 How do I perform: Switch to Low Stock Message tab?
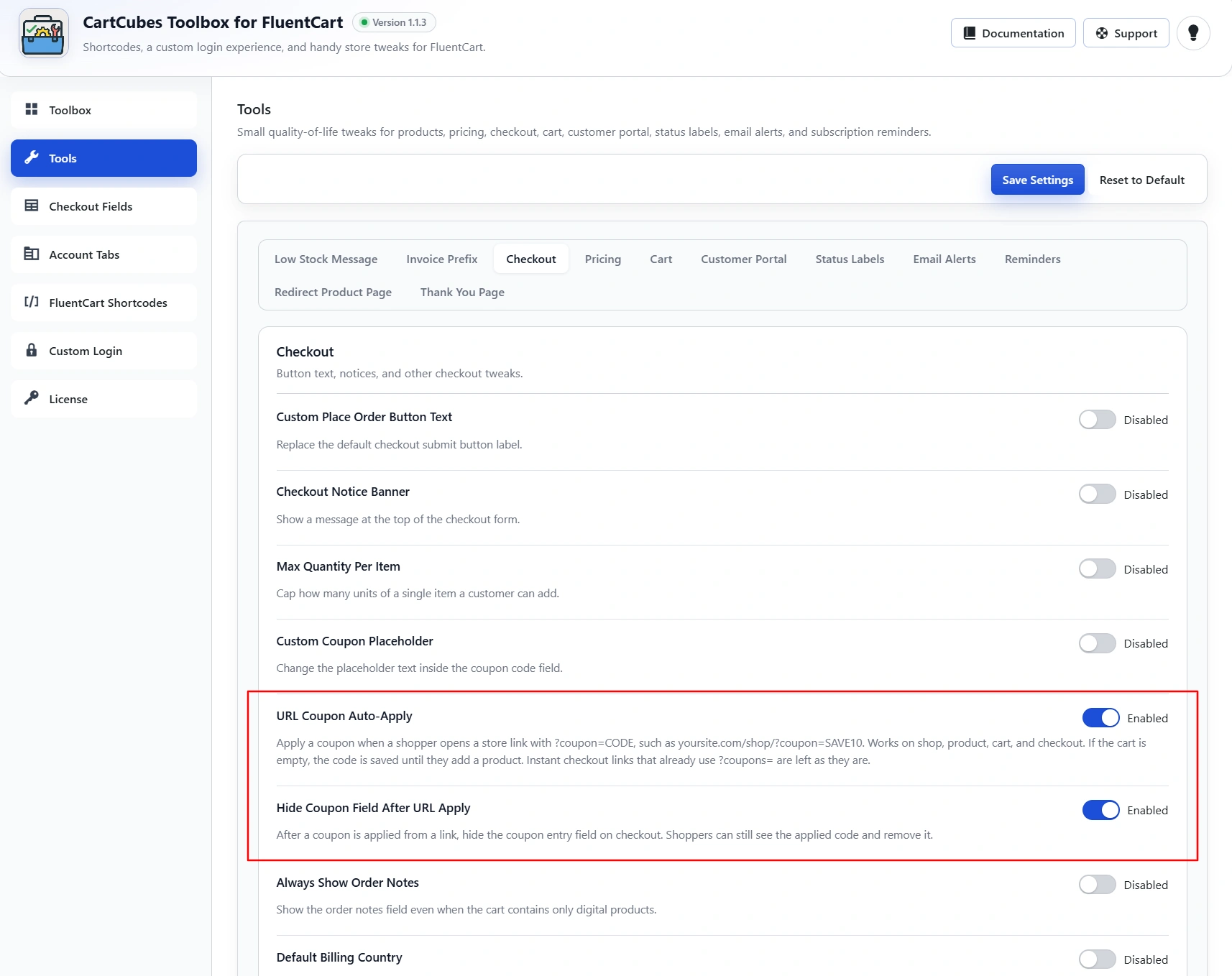[326, 259]
